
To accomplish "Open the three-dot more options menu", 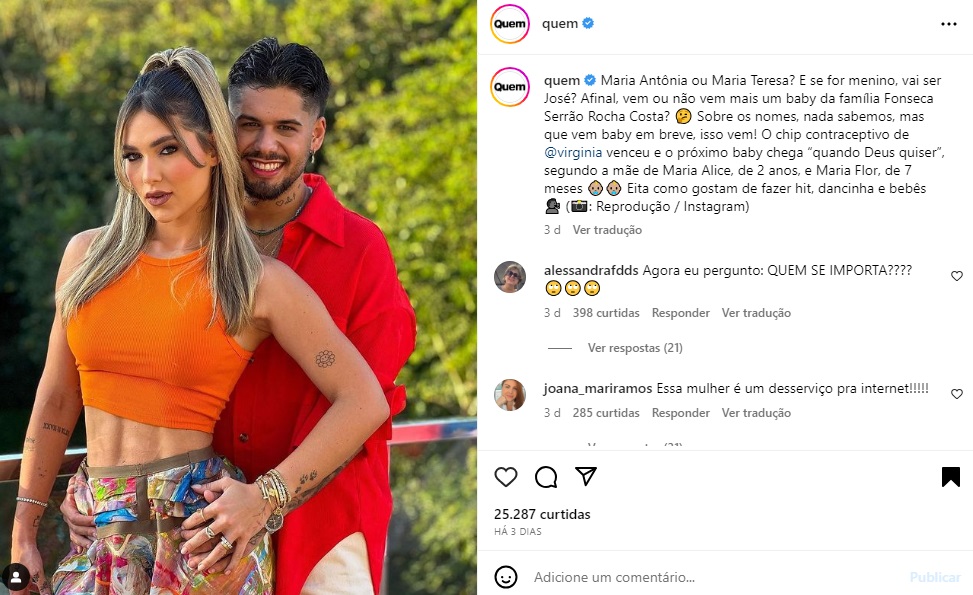I will click(949, 24).
